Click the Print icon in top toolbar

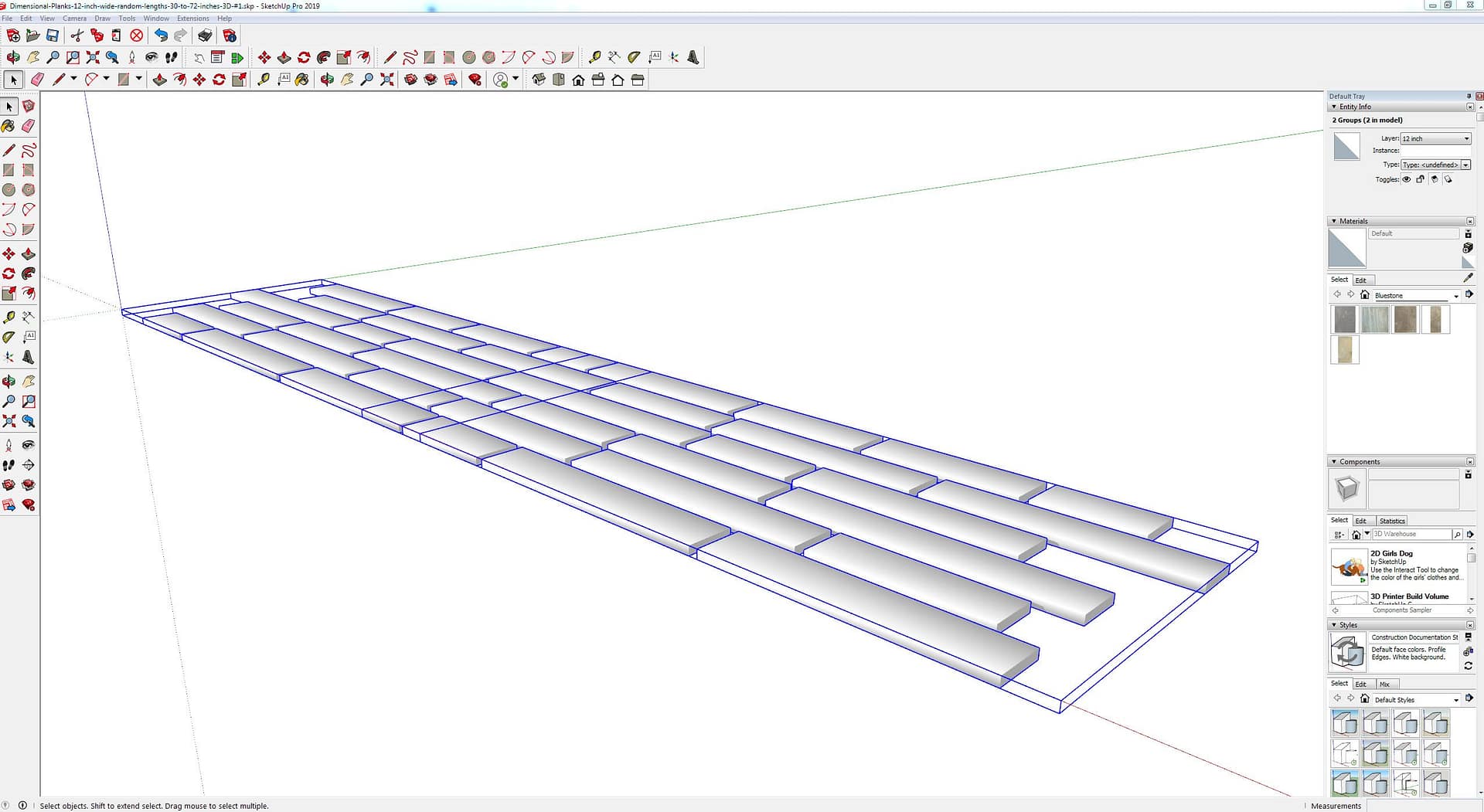205,36
